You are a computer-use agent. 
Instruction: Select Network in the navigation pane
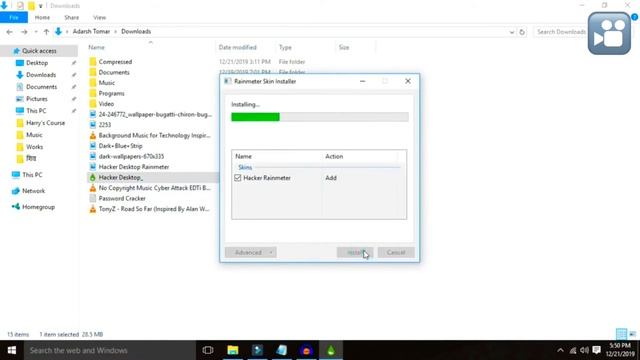(33, 191)
